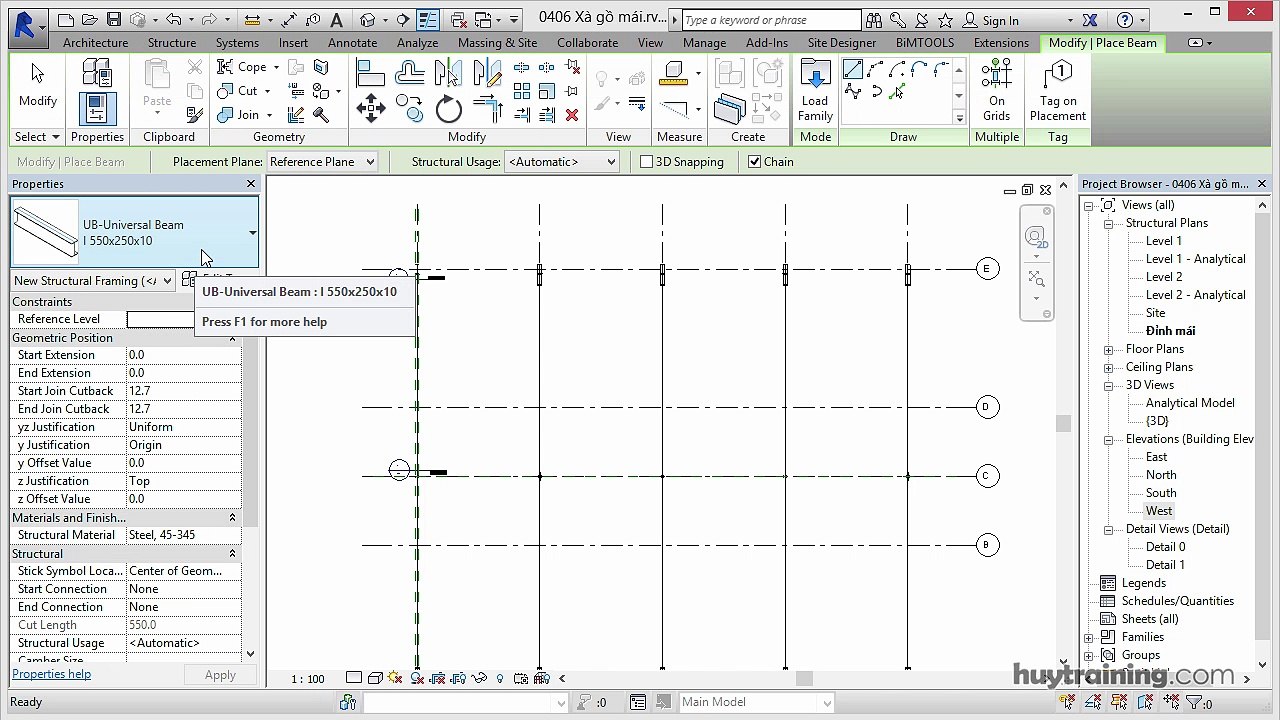Select the Trim/Extend to Corner tool
Viewport: 1280px width, 720px height.
point(487,107)
